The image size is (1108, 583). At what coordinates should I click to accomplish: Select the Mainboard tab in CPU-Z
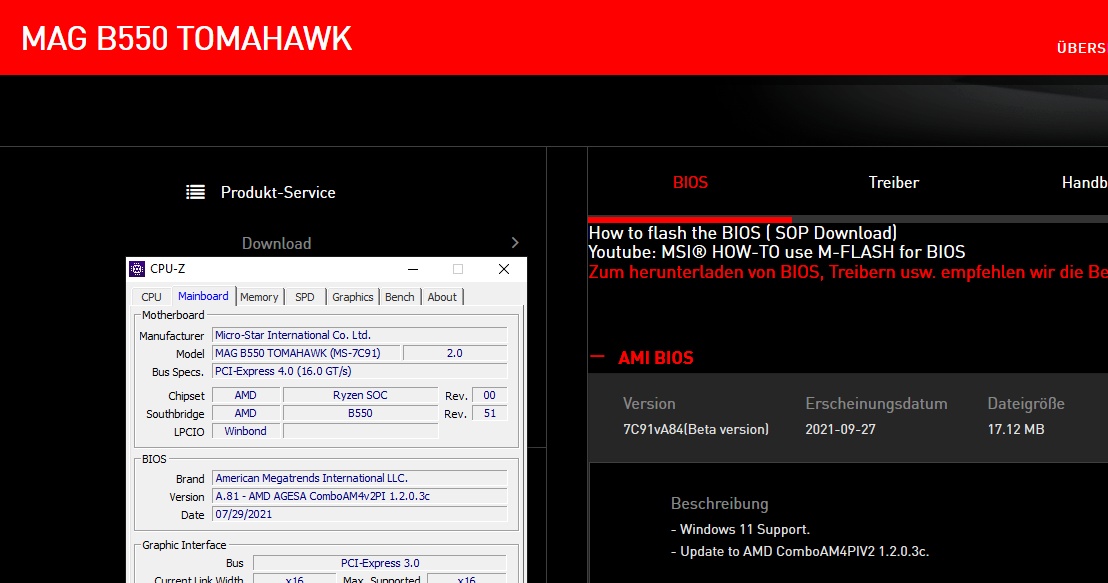pos(204,296)
